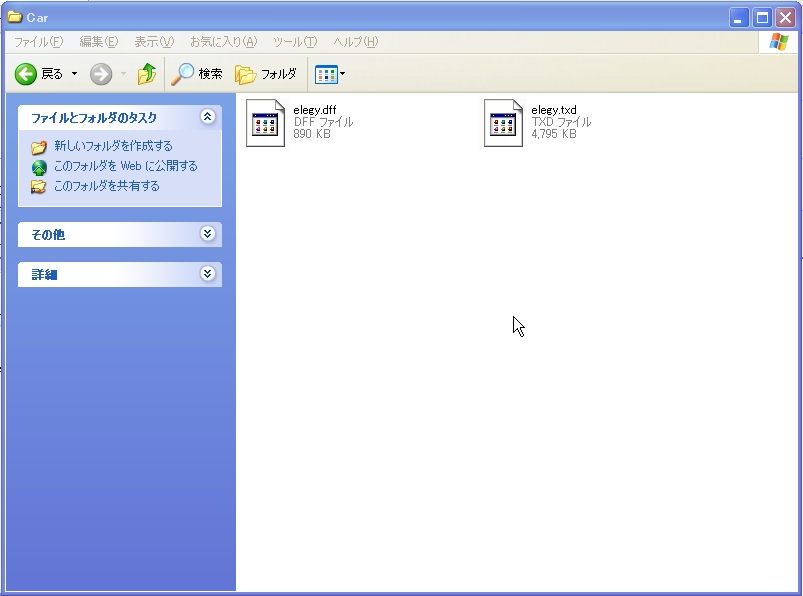
Task: Toggle the フォルダ folders pane
Action: (x=266, y=74)
